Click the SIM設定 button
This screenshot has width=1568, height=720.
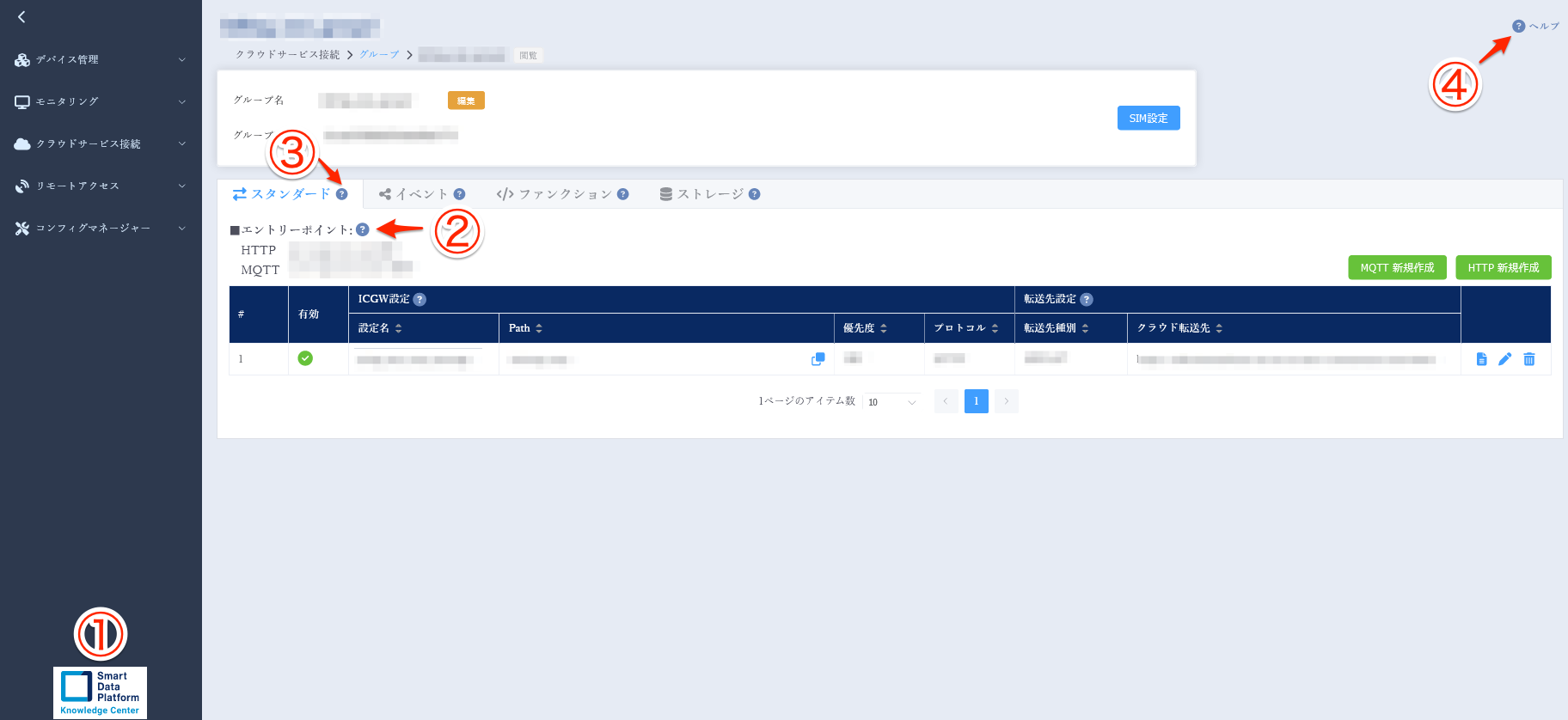[x=1148, y=118]
